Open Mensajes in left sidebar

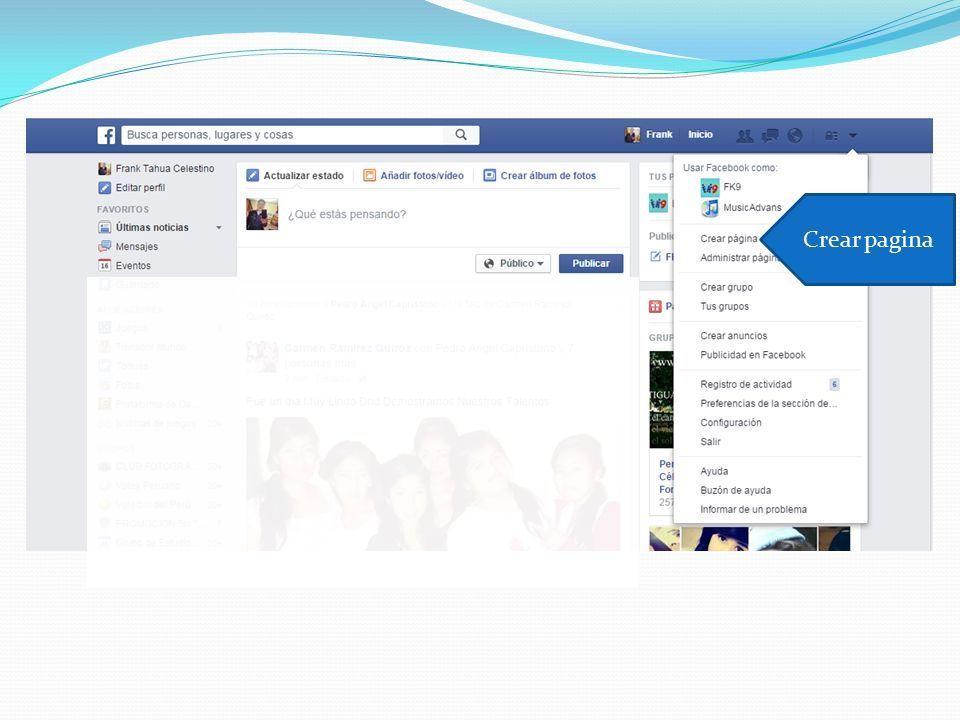[137, 247]
